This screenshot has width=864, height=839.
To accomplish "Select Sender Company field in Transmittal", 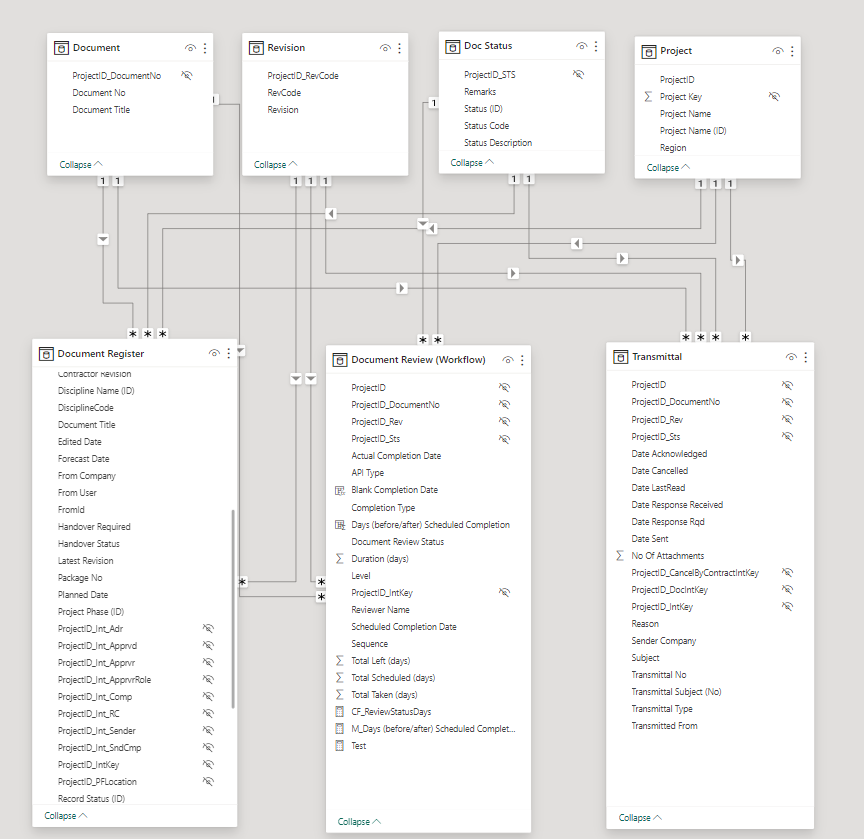I will point(664,641).
